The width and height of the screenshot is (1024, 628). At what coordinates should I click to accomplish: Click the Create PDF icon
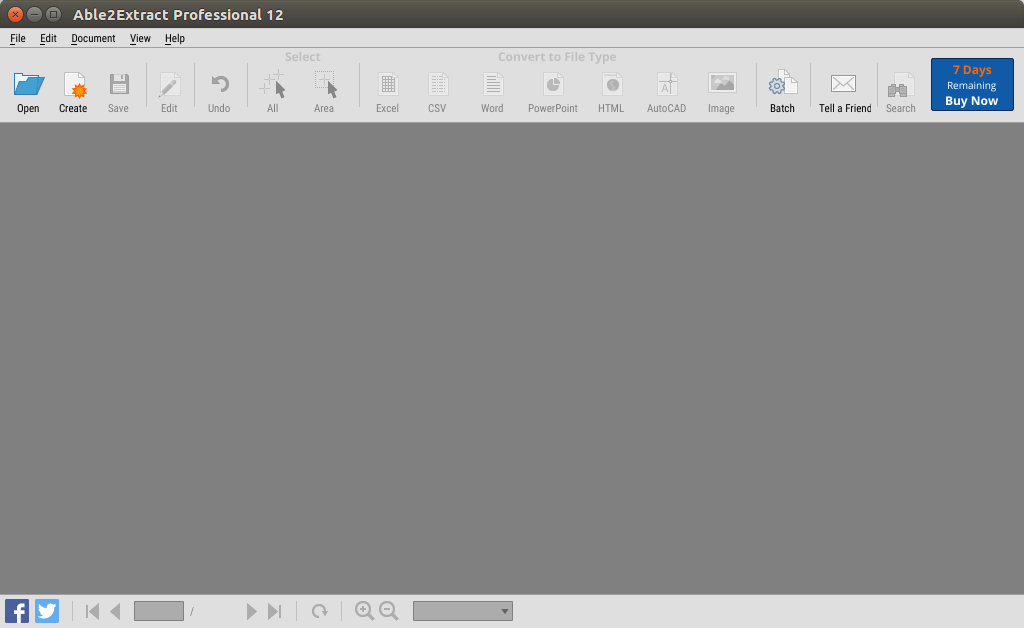coord(73,86)
